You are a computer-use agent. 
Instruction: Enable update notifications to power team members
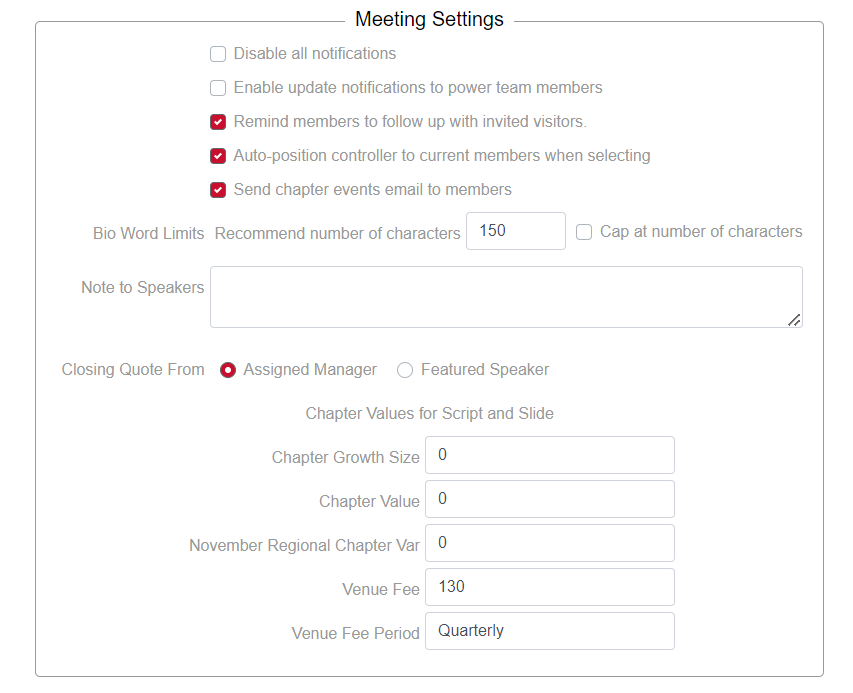pos(218,88)
